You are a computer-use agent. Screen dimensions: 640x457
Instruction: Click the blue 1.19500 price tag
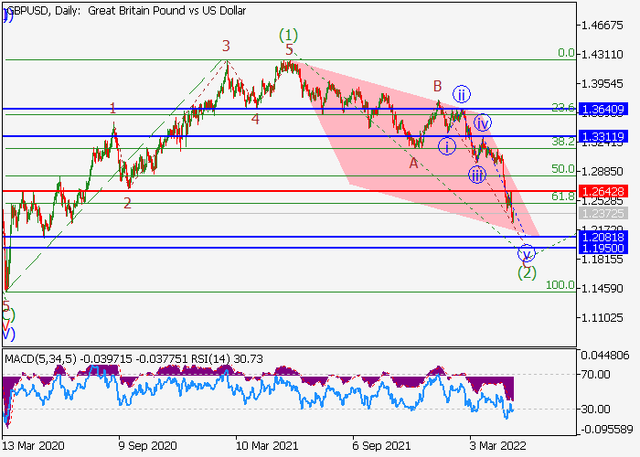(603, 248)
